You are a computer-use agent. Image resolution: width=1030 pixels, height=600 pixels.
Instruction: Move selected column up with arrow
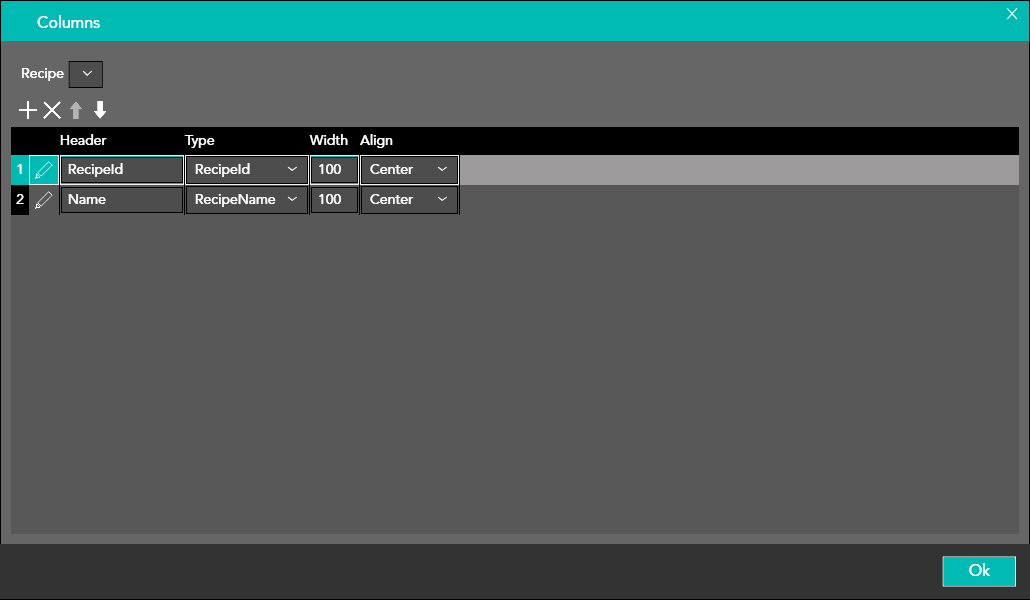(x=76, y=110)
